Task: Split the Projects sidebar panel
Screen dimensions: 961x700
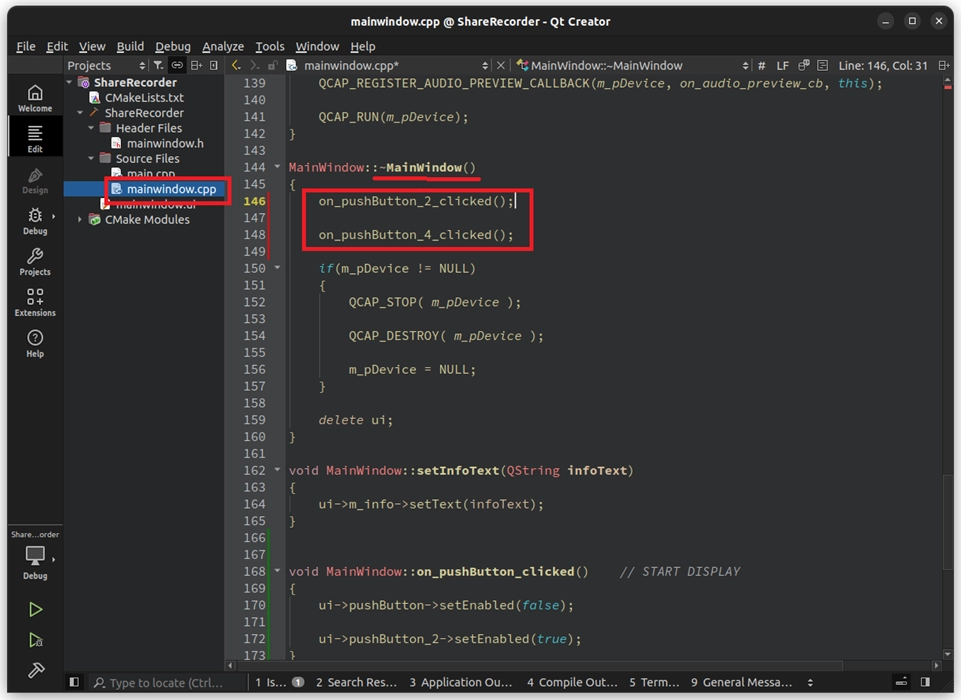Action: (x=196, y=65)
